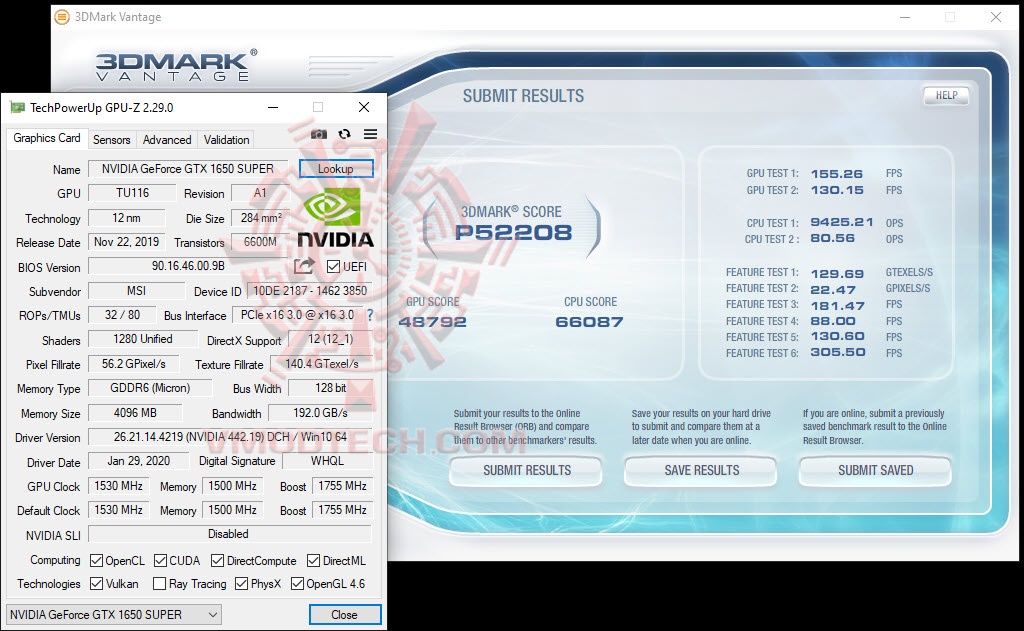The width and height of the screenshot is (1024, 631).
Task: Click the Memory Size 4096 MB field
Action: tap(135, 413)
